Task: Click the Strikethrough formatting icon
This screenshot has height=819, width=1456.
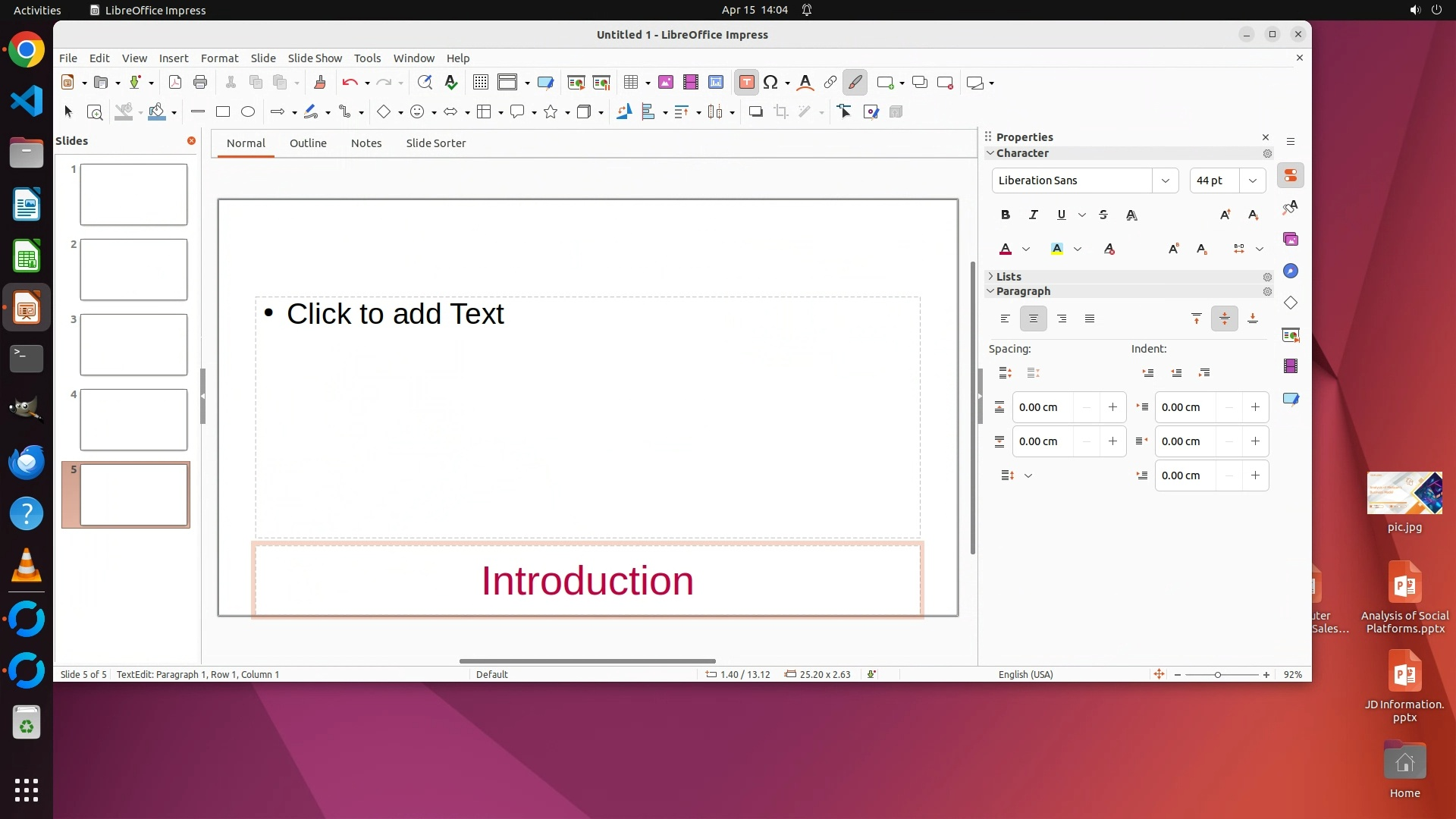Action: pos(1103,215)
